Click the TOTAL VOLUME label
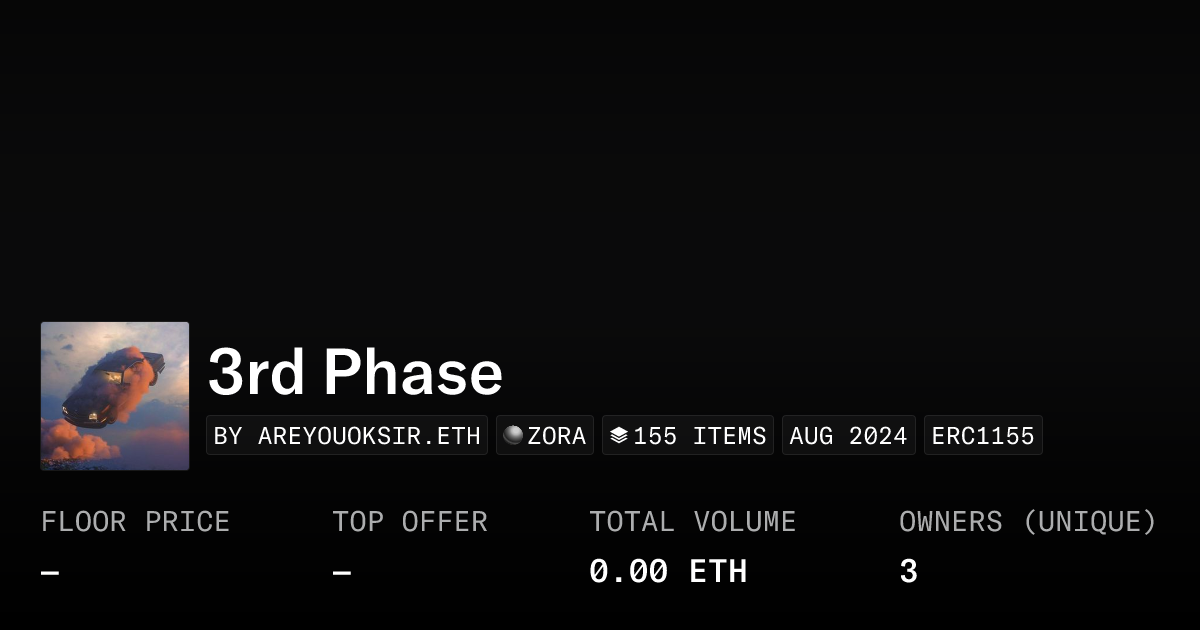1200x630 pixels. coord(692,522)
